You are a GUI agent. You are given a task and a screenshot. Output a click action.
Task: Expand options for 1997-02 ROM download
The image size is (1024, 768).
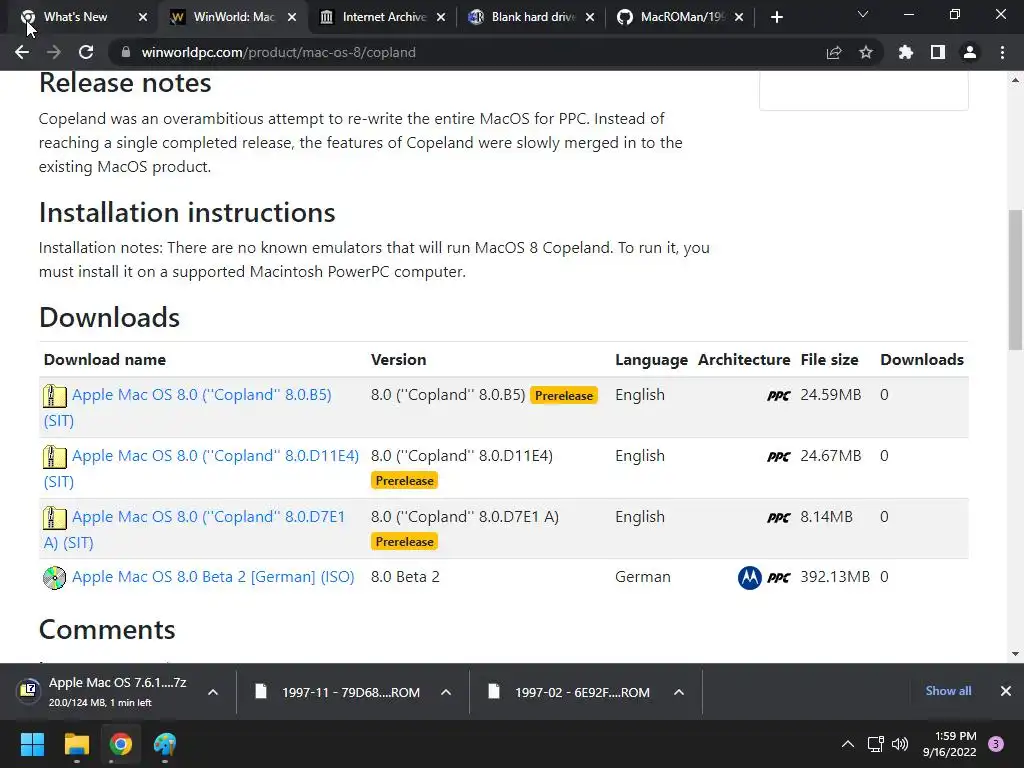tap(679, 692)
